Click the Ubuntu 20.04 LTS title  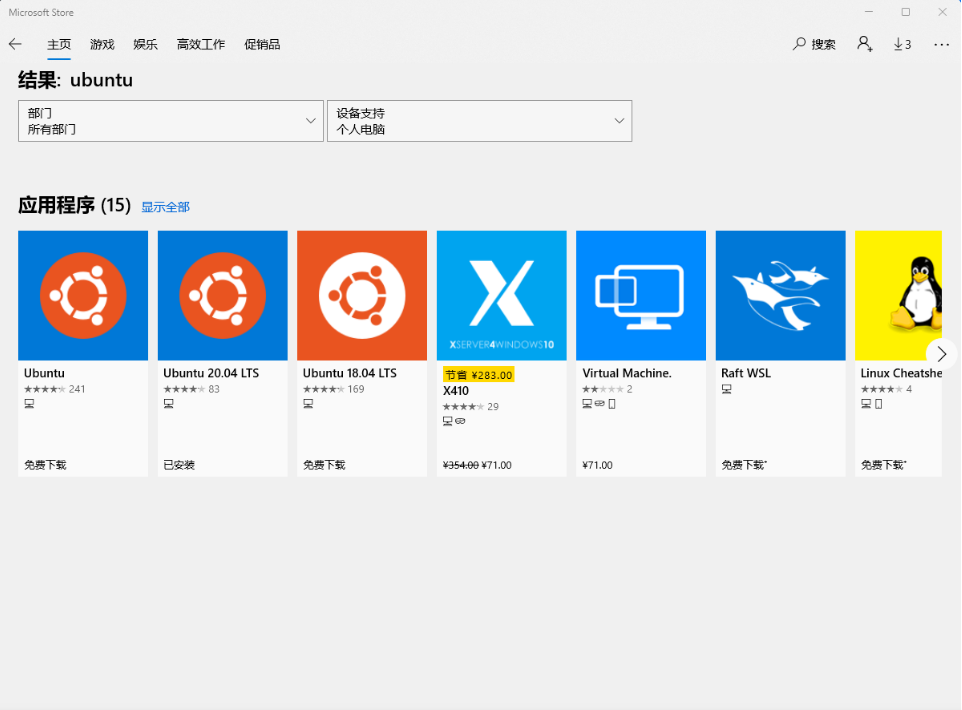click(211, 373)
